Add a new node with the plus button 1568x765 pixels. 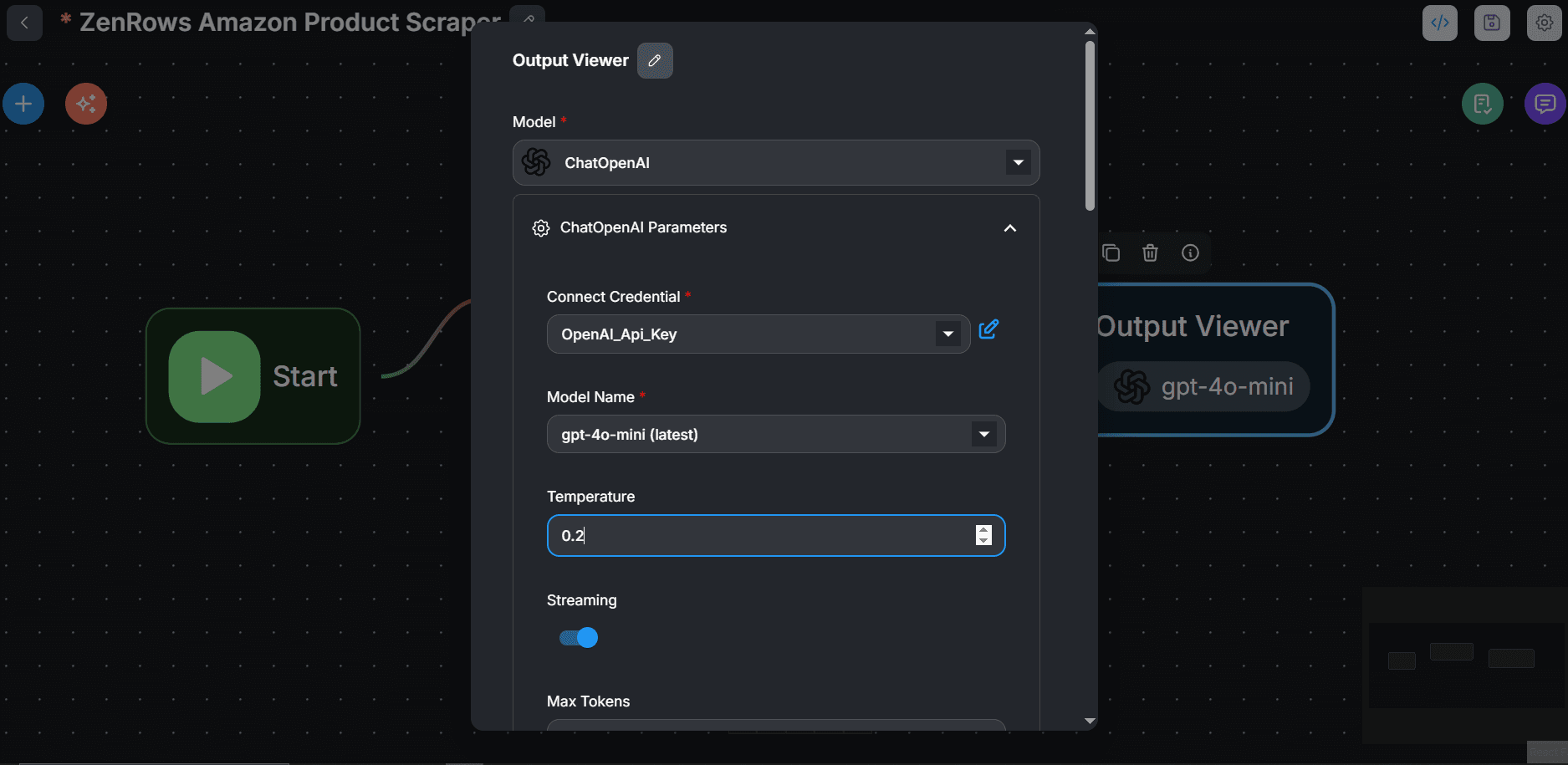[x=23, y=104]
